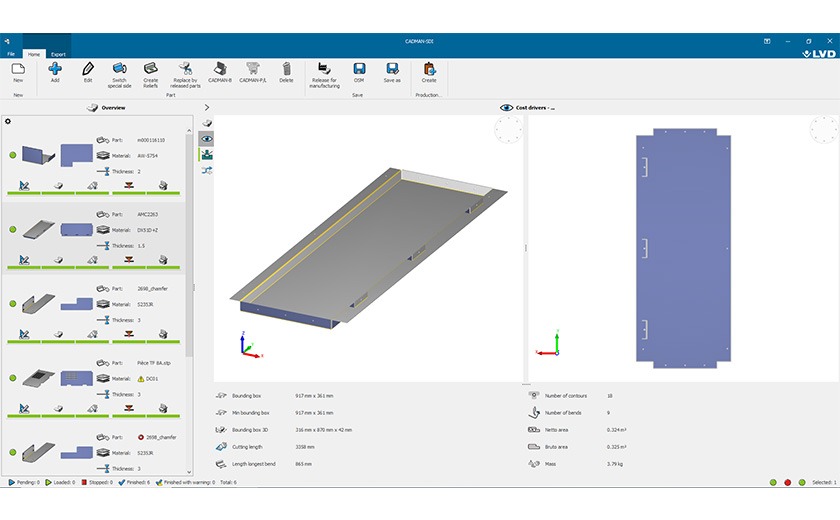Open the File menu
Image resolution: width=840 pixels, height=520 pixels.
pyautogui.click(x=11, y=54)
